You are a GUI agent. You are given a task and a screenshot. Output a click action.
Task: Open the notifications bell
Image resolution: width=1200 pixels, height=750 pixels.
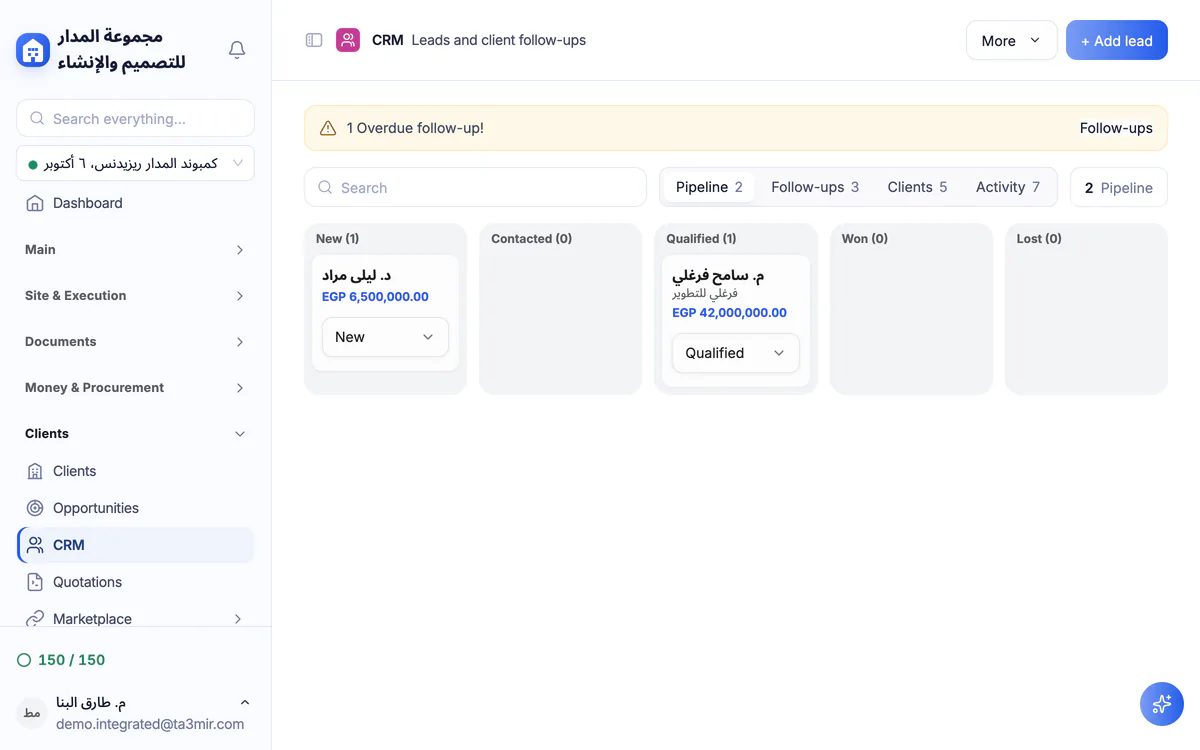237,50
